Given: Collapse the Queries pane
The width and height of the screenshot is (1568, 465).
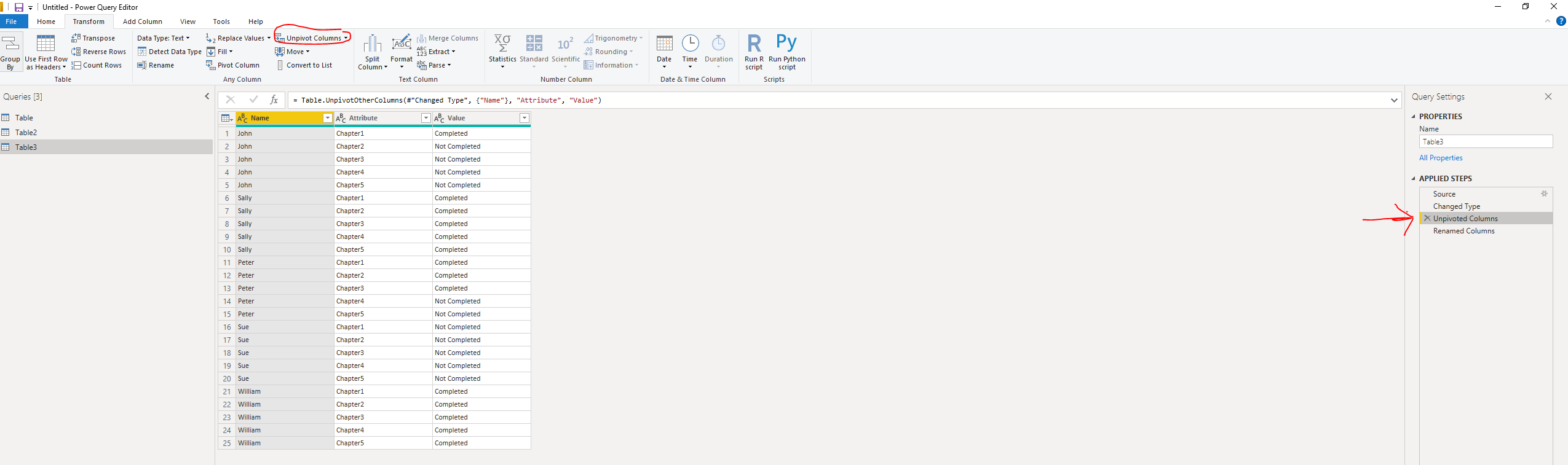Looking at the screenshot, I should point(207,96).
